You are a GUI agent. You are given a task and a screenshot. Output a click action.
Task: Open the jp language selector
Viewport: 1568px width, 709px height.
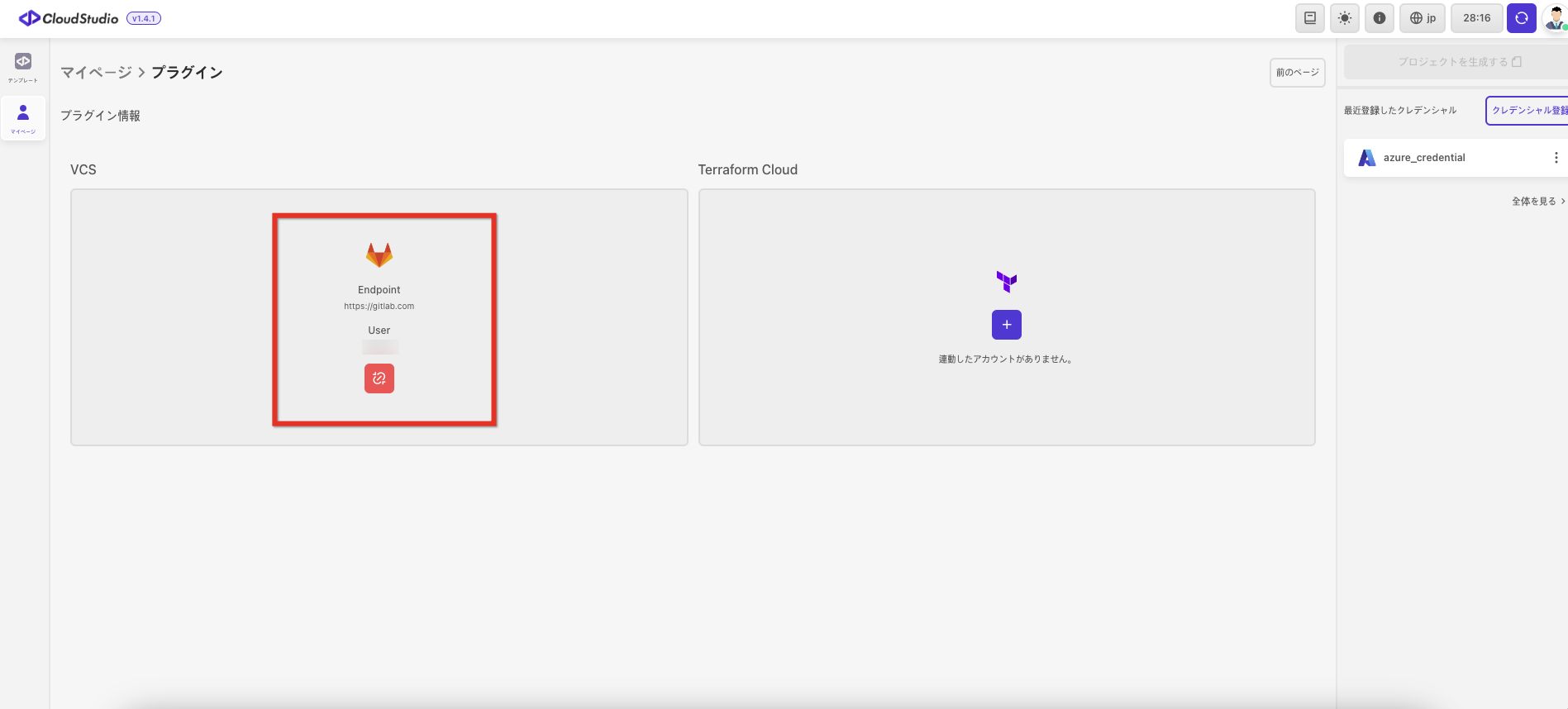[1423, 18]
